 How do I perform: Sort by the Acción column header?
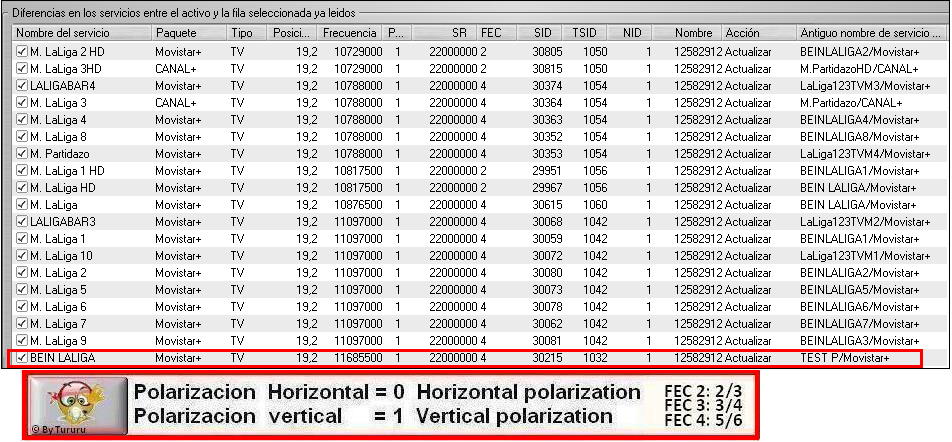760,33
